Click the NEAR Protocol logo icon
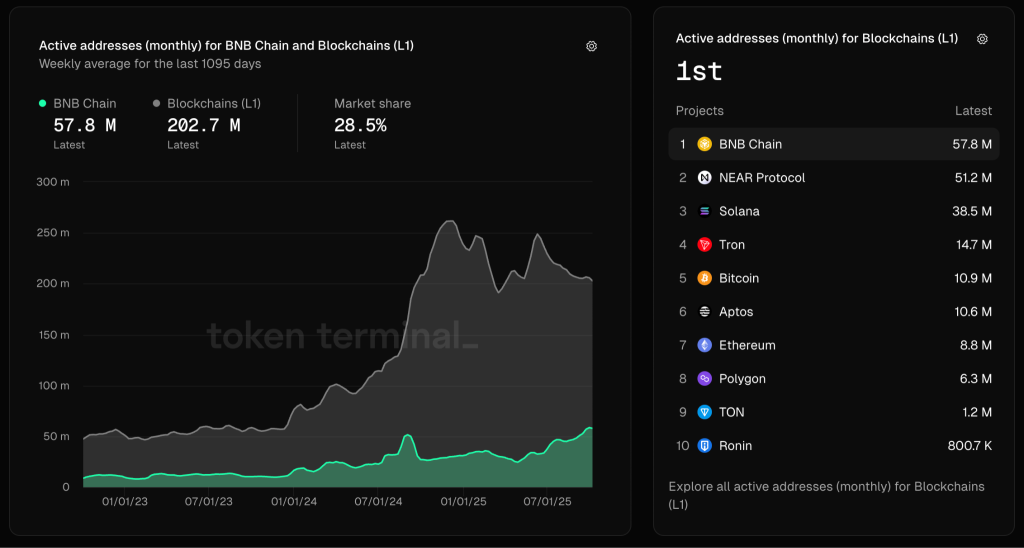The image size is (1024, 548). 705,178
